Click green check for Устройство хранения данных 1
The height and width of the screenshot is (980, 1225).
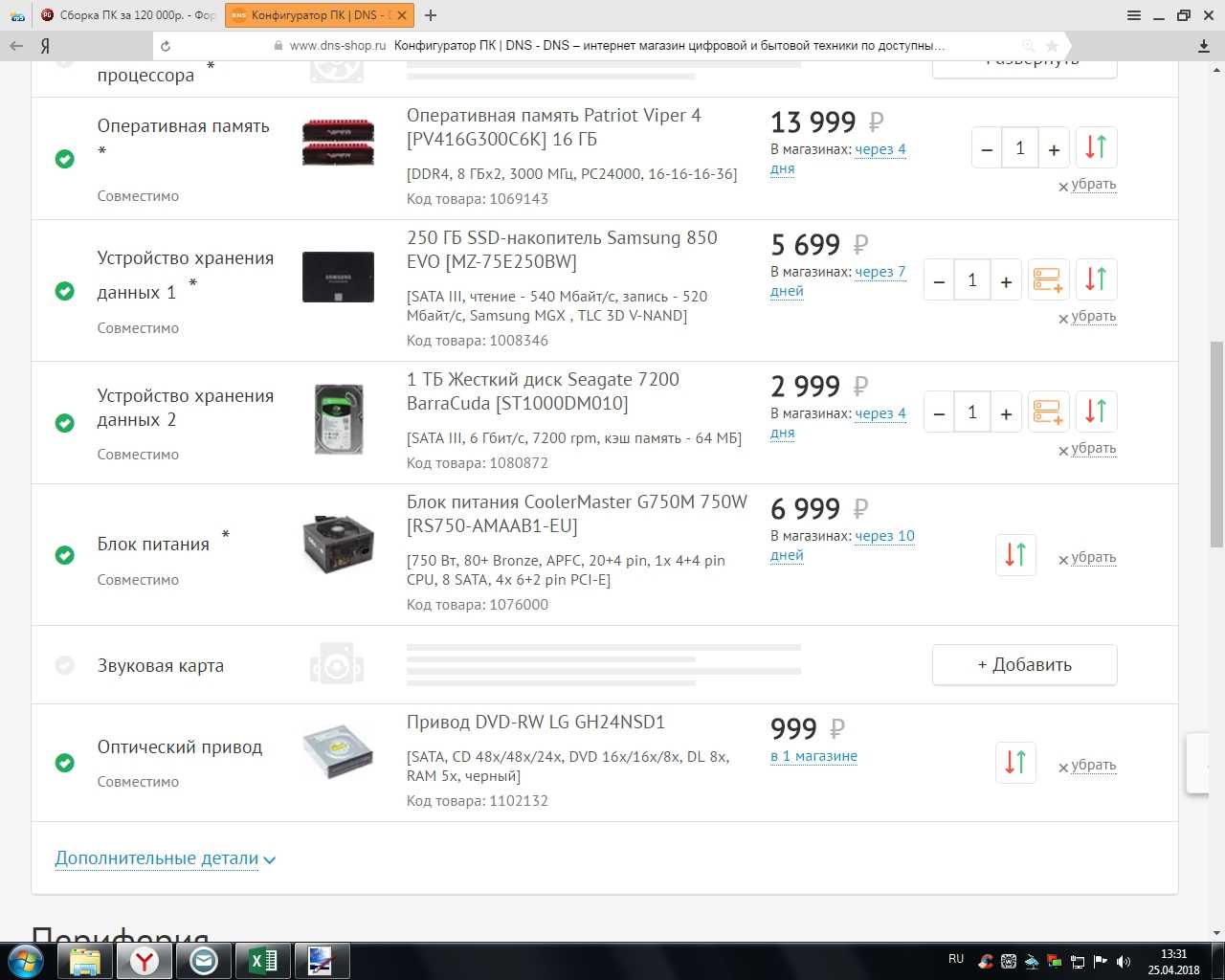click(x=65, y=291)
